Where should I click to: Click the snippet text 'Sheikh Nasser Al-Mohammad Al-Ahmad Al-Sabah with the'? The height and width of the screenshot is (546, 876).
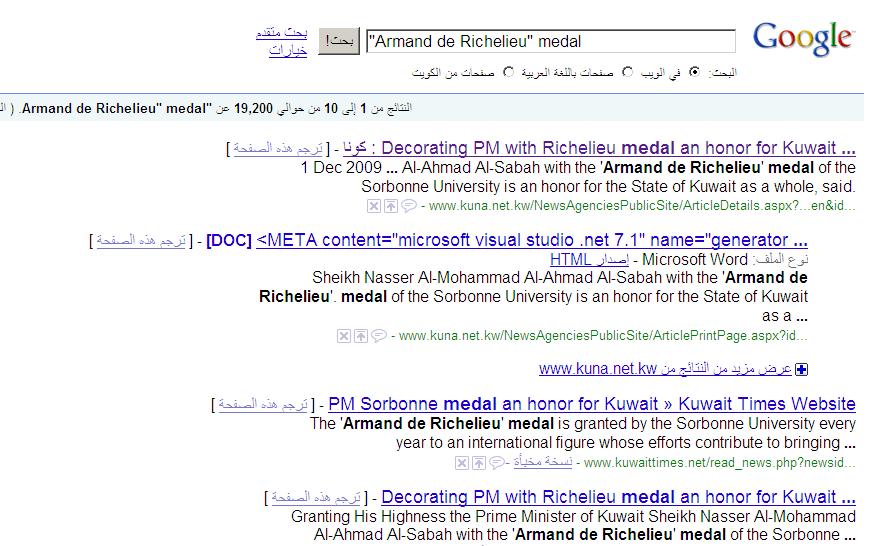[515, 278]
